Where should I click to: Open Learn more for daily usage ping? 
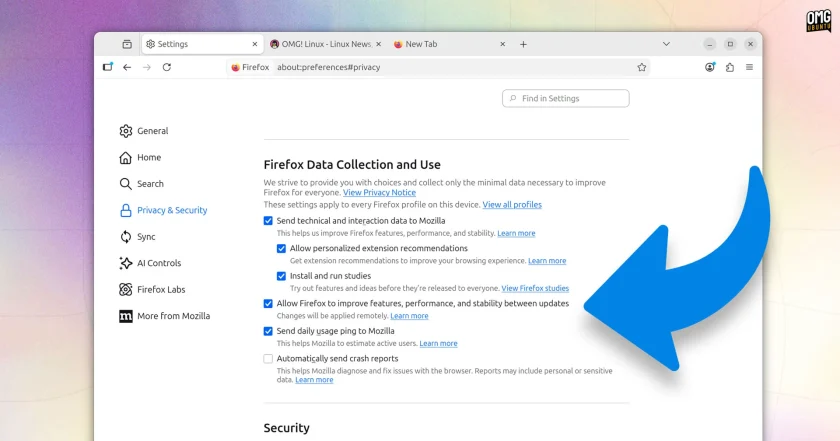(x=438, y=343)
